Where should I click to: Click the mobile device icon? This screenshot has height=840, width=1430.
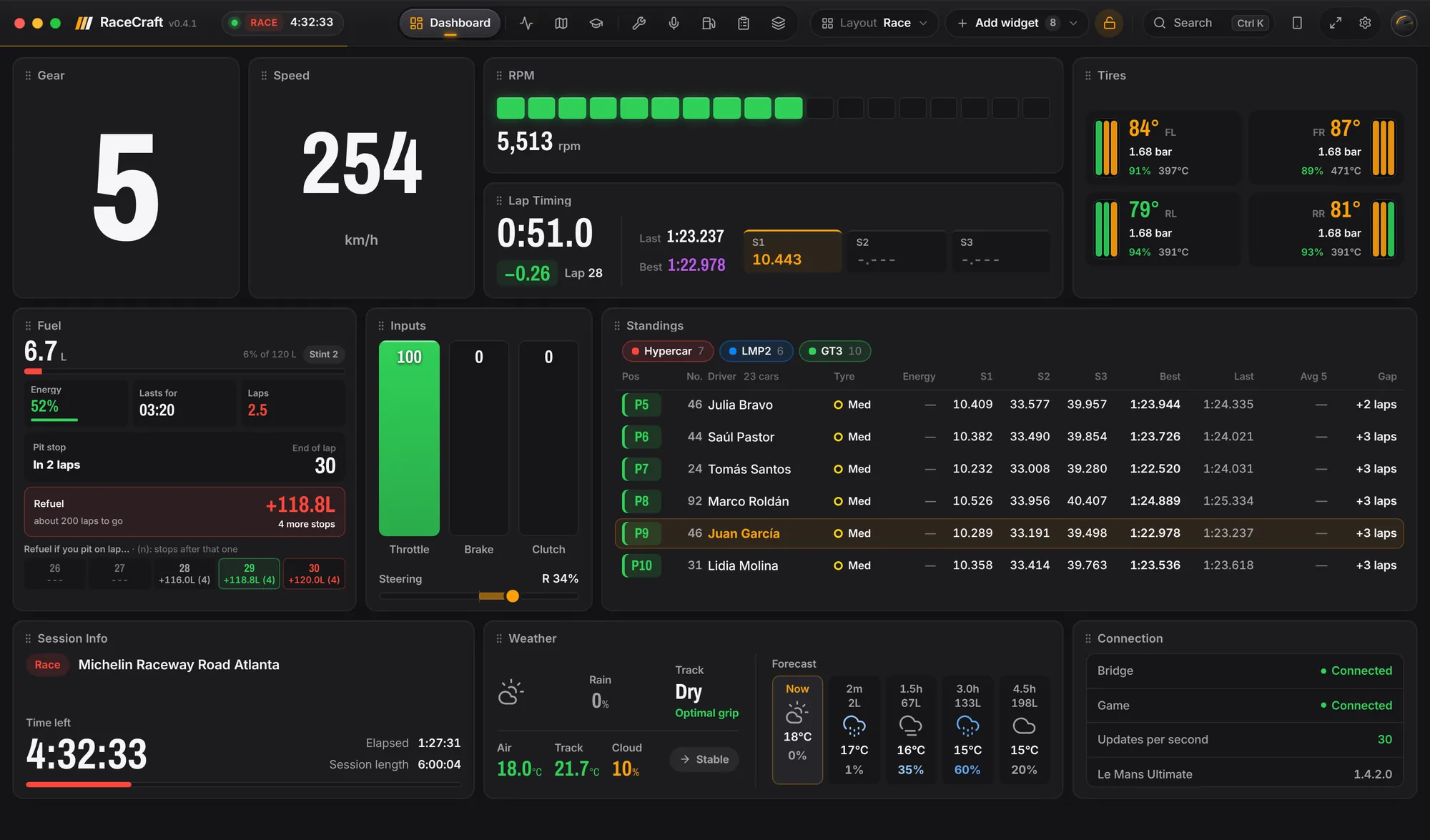point(1297,23)
